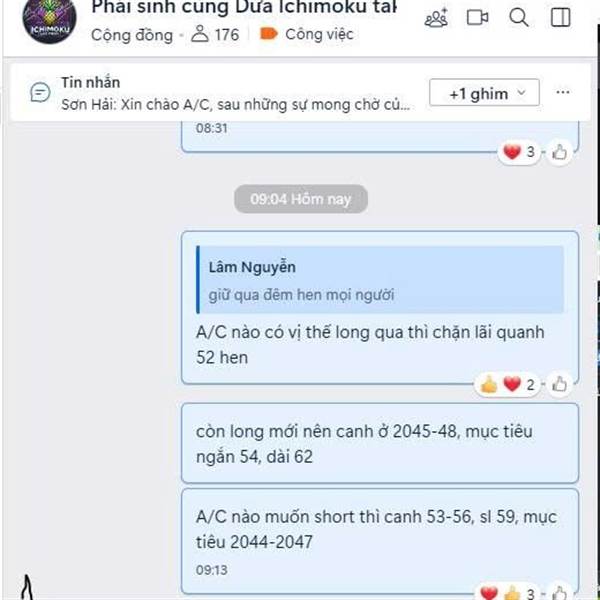Select message about long at 2045-48
Screen dimensions: 600x600
pyautogui.click(x=380, y=443)
